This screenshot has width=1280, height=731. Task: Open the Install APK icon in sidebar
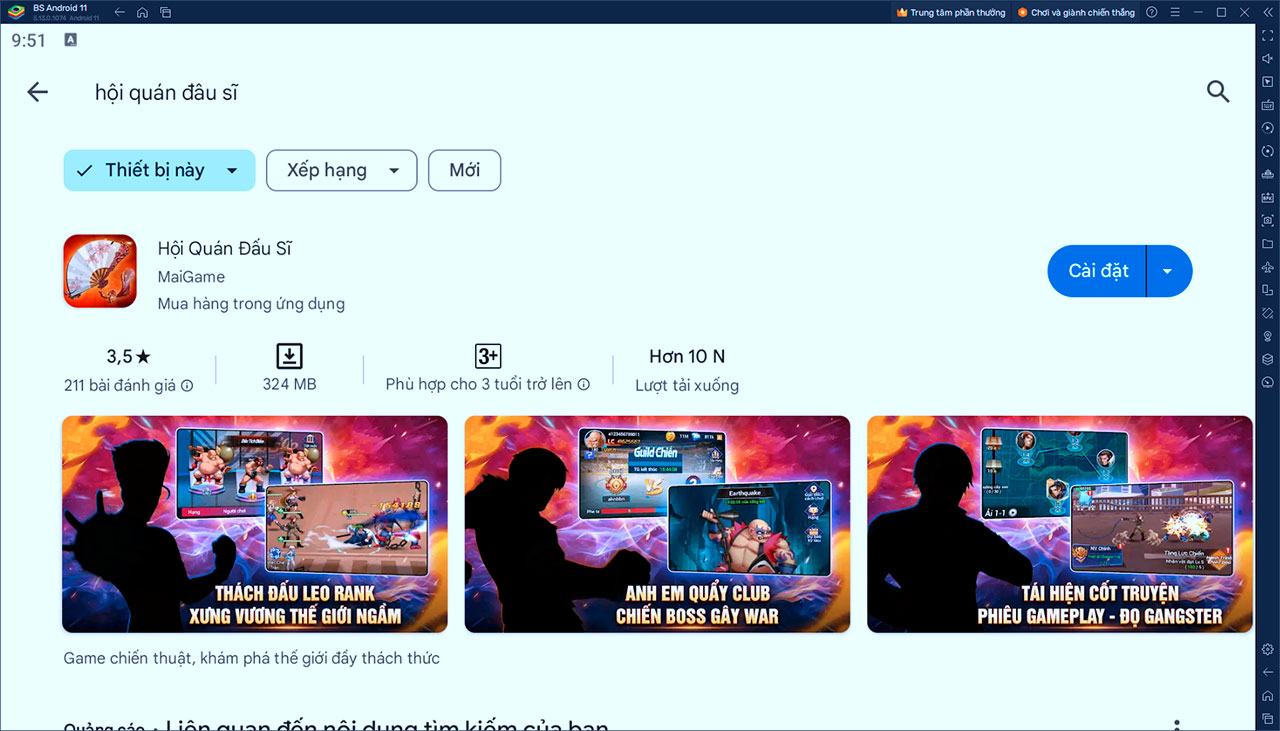1267,197
